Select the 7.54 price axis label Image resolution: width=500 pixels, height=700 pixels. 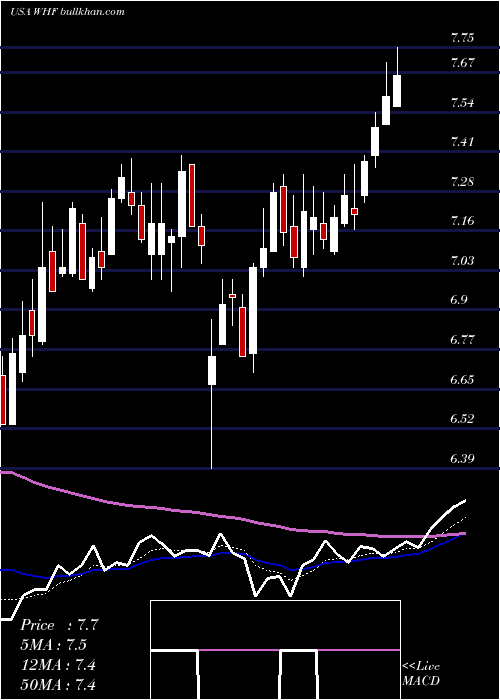point(462,103)
